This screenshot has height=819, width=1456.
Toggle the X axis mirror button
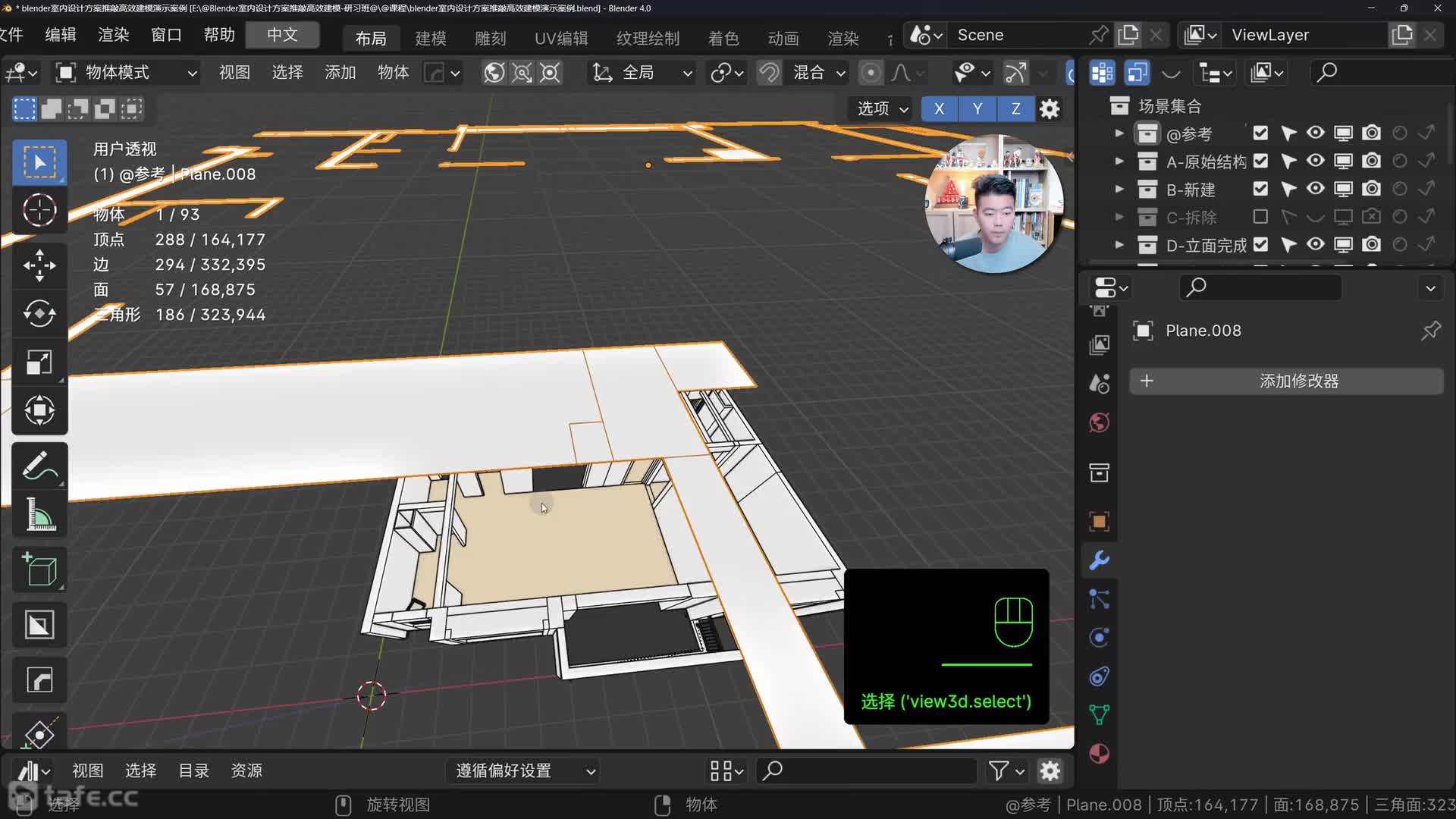point(939,108)
